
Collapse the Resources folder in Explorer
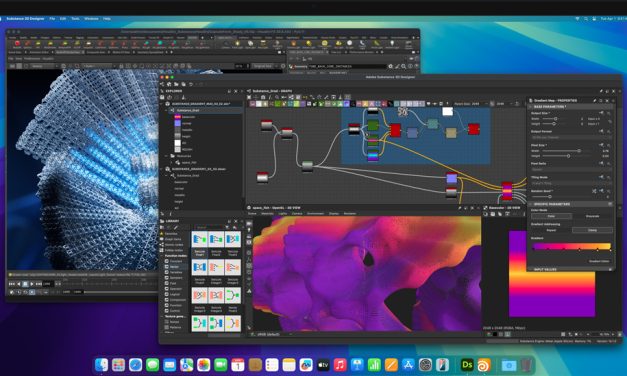[x=167, y=156]
